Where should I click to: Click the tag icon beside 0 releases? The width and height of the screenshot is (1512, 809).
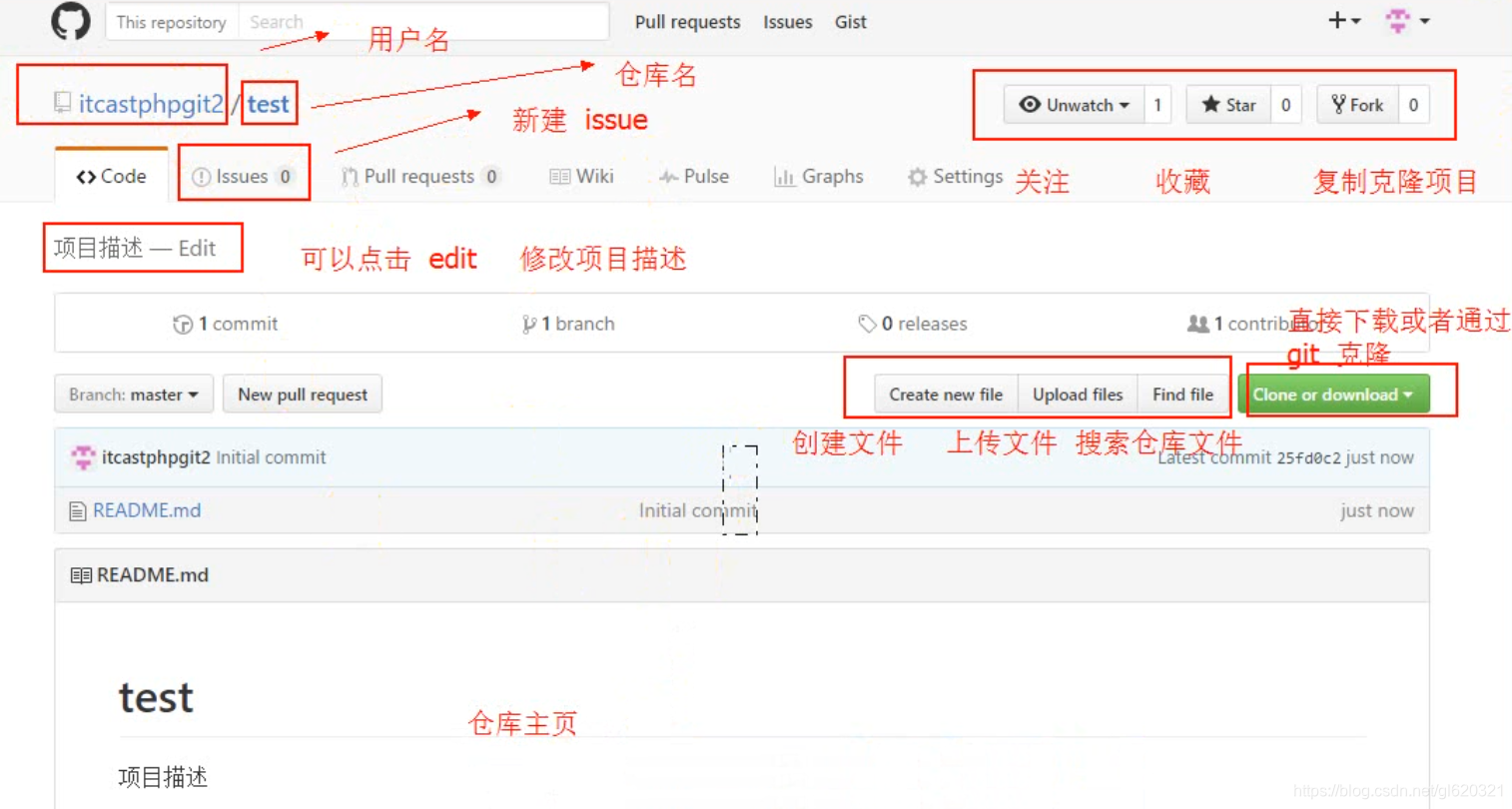coord(867,325)
